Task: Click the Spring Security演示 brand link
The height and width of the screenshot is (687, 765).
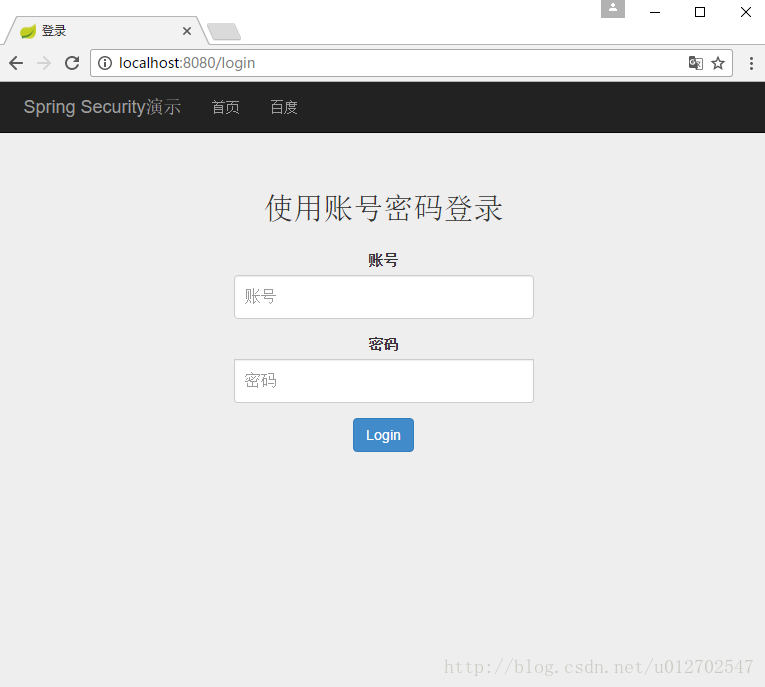Action: (102, 107)
